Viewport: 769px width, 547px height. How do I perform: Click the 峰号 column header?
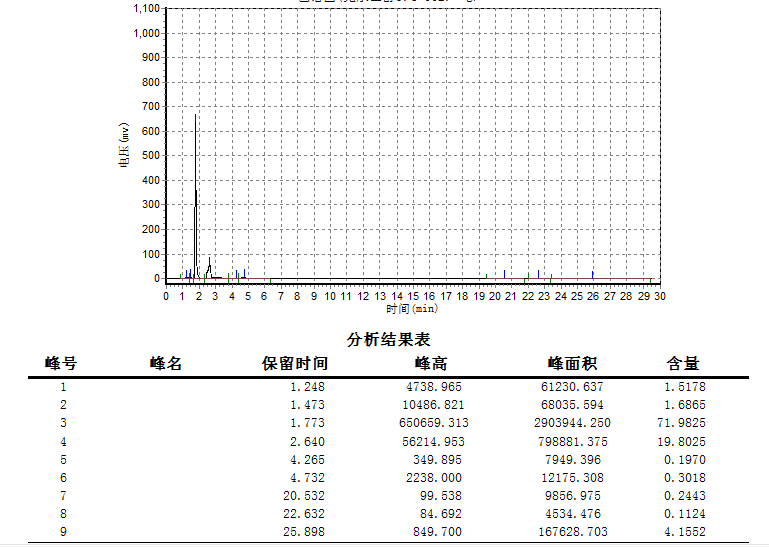click(x=61, y=364)
